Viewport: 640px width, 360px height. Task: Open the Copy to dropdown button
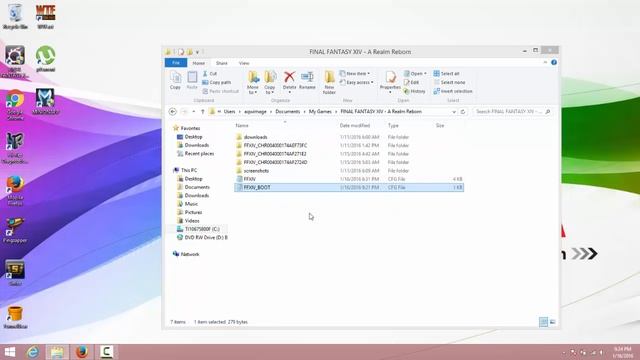click(270, 82)
